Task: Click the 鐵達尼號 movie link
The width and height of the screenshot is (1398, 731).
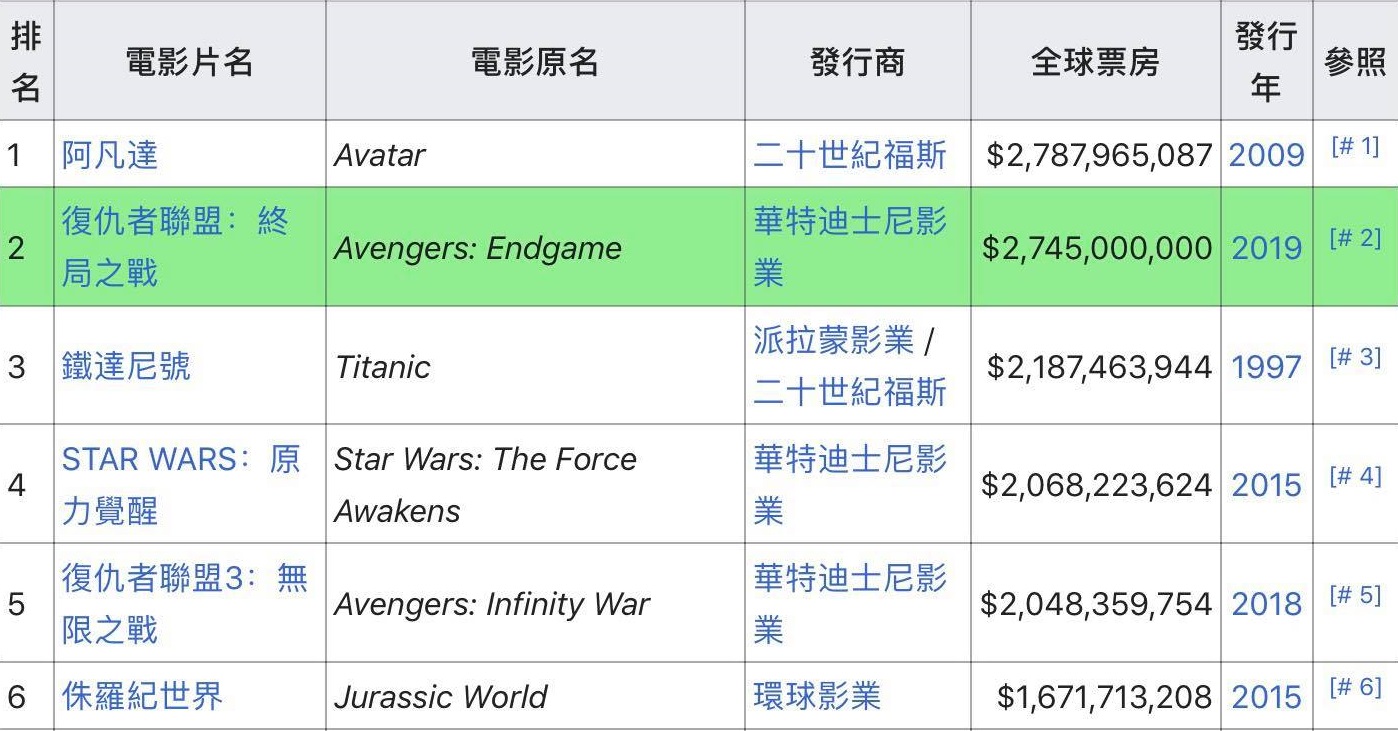Action: [126, 366]
